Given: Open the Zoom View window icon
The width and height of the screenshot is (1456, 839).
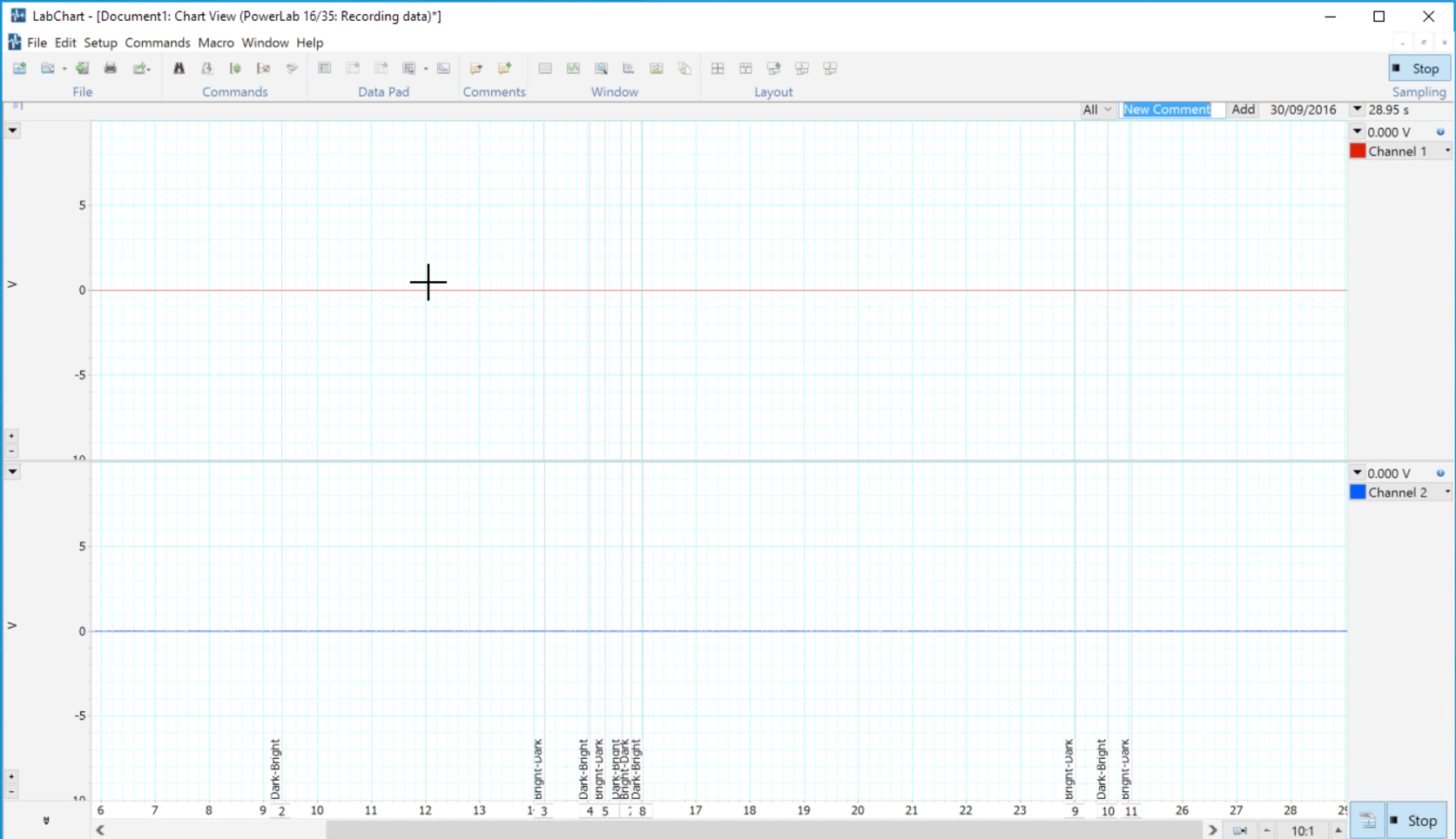Looking at the screenshot, I should (601, 68).
